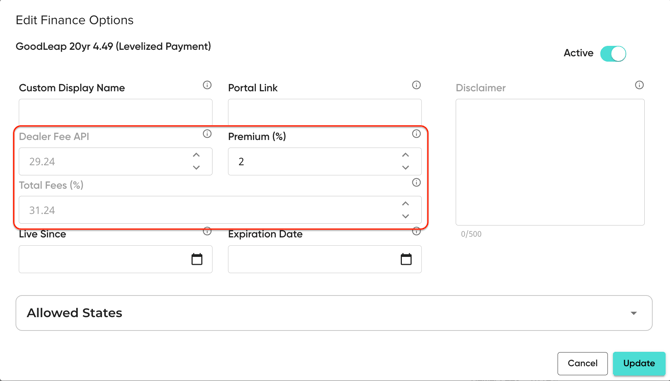The width and height of the screenshot is (670, 381).
Task: Click up arrow in Dealer Fee API field
Action: pos(196,155)
